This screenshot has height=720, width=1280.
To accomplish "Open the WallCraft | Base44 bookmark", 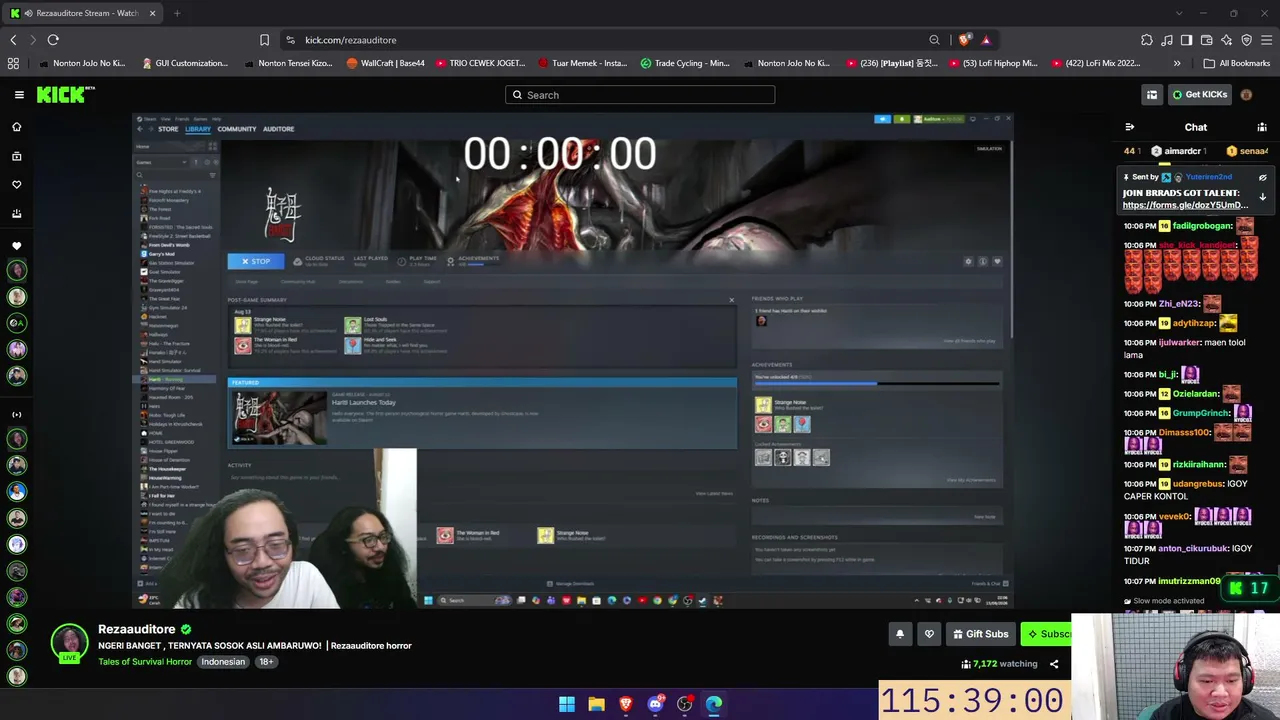I will pos(386,63).
